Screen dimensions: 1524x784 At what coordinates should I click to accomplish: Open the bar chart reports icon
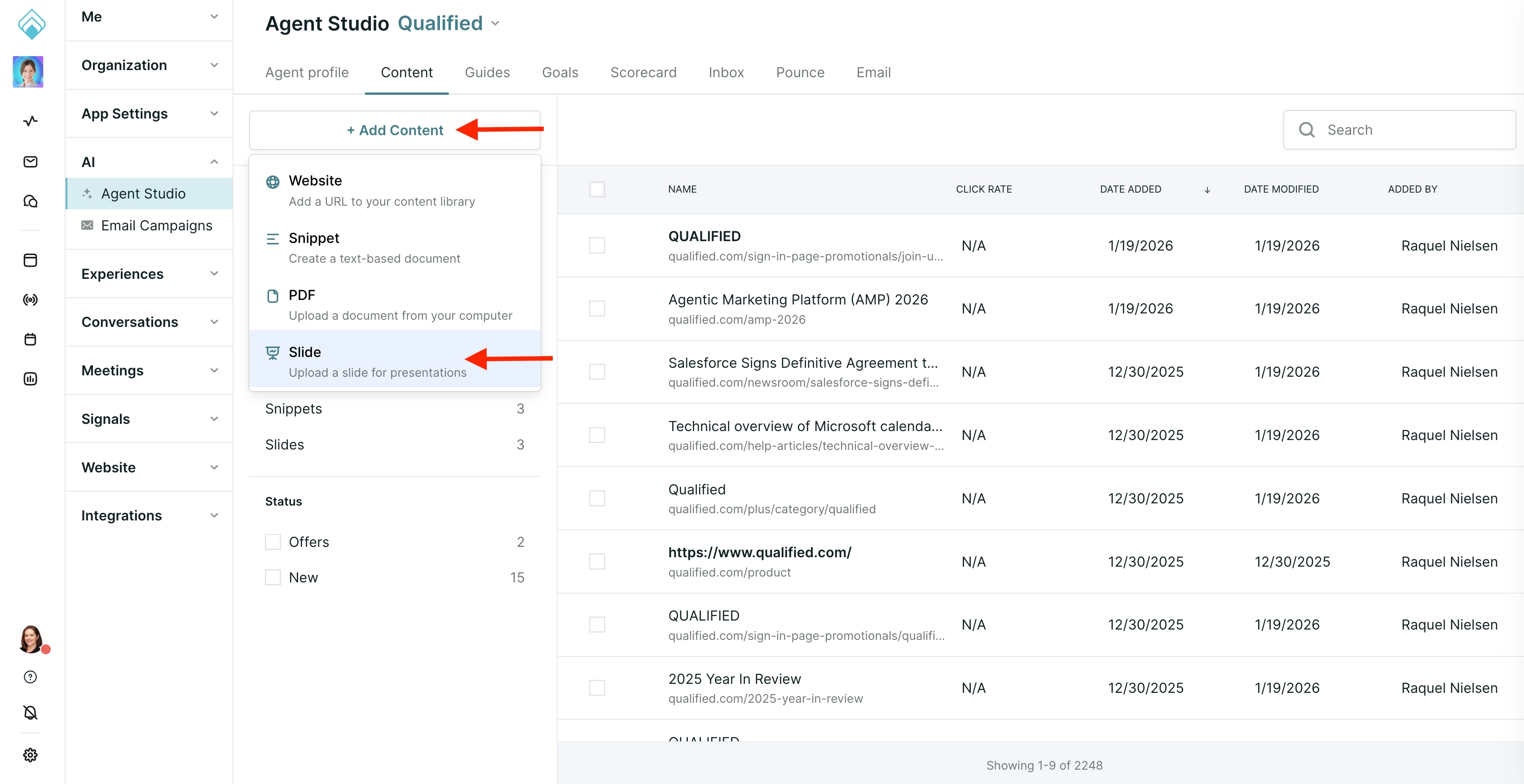(30, 379)
